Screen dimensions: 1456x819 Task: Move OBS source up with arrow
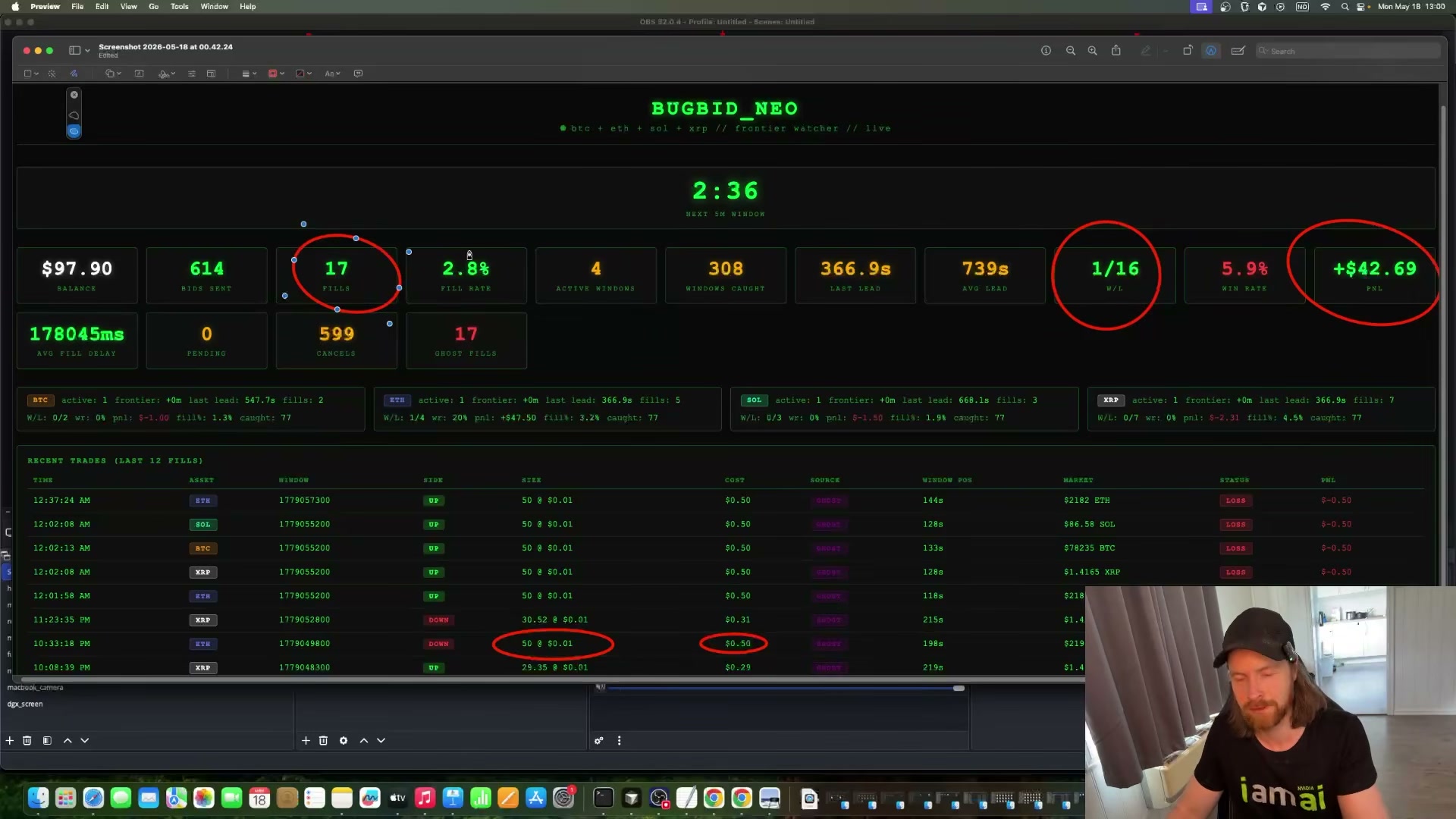[364, 740]
